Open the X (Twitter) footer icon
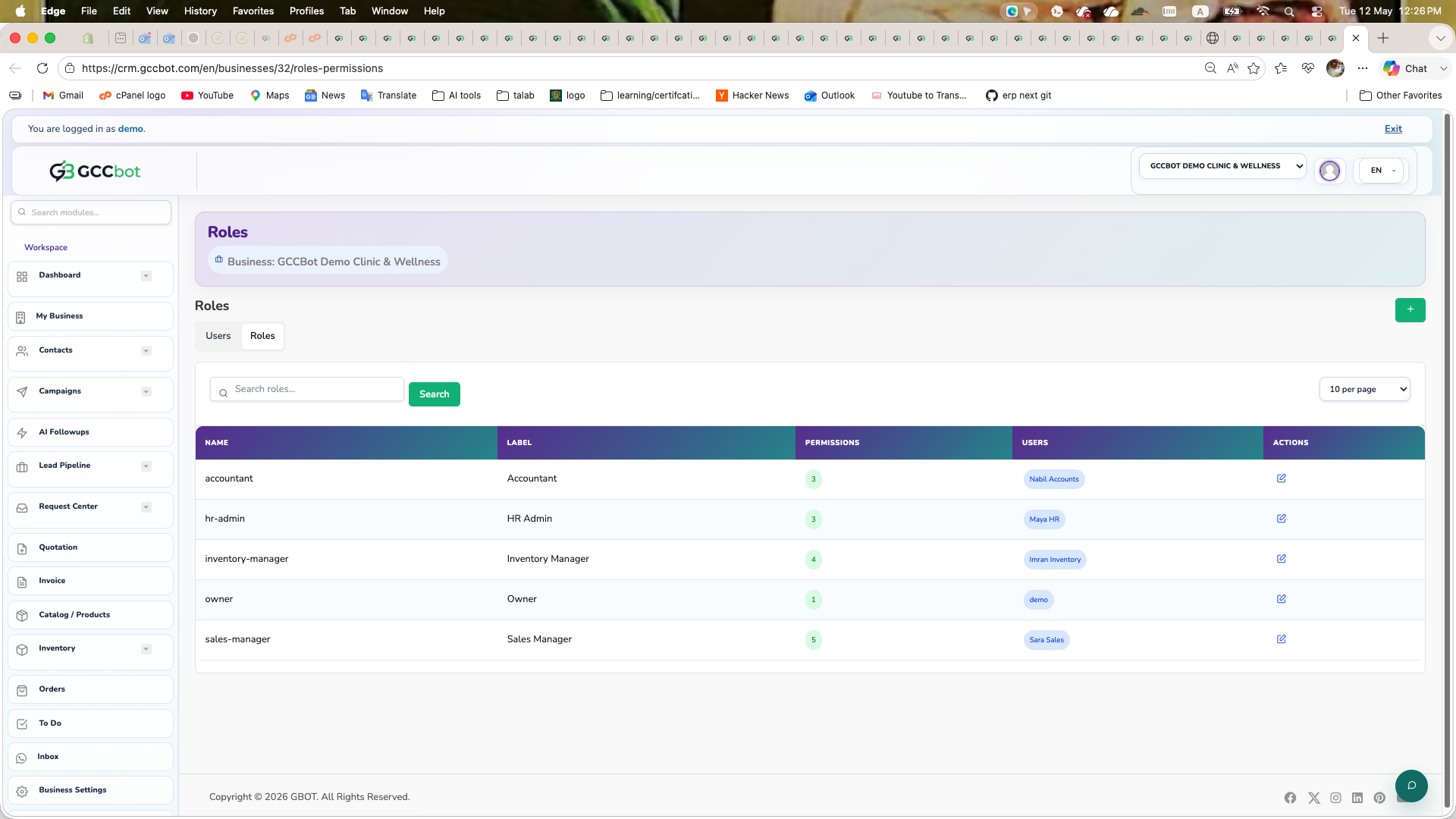Screen dimensions: 1456x819 pos(1314,798)
